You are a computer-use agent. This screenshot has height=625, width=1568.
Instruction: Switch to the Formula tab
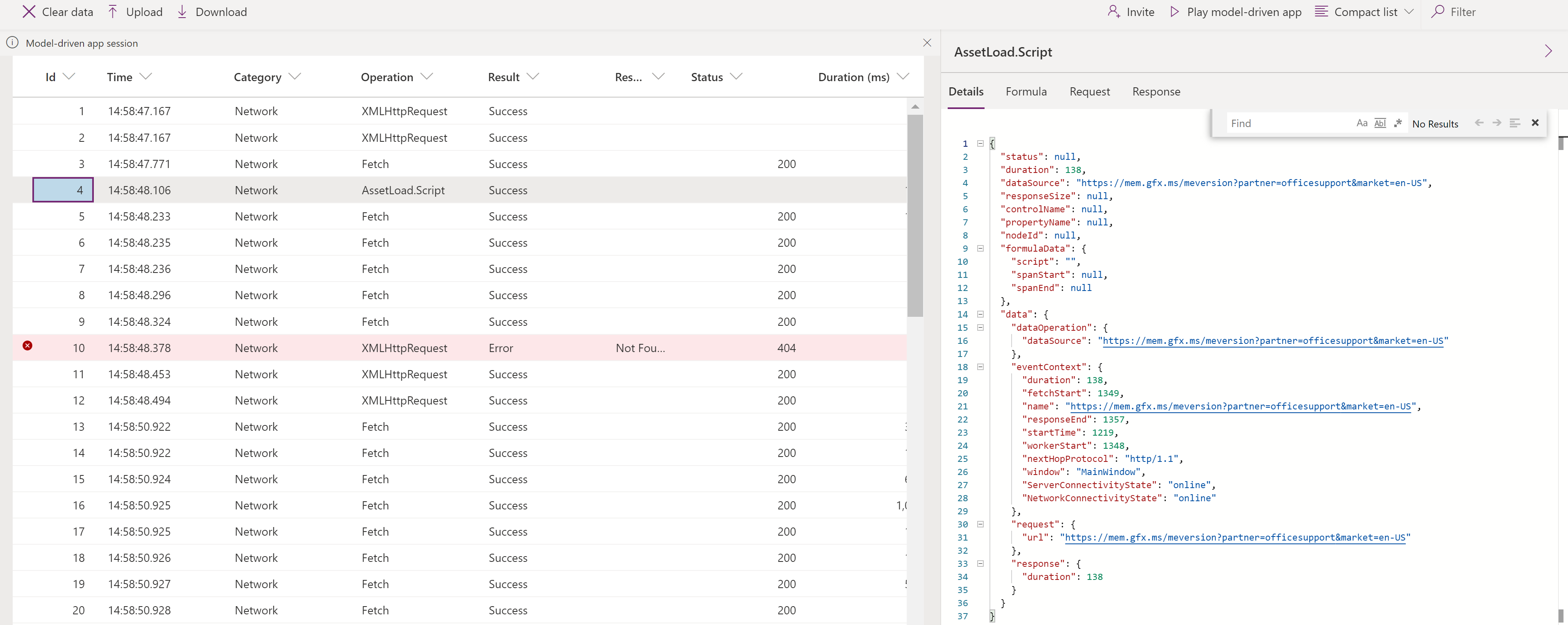coord(1026,91)
